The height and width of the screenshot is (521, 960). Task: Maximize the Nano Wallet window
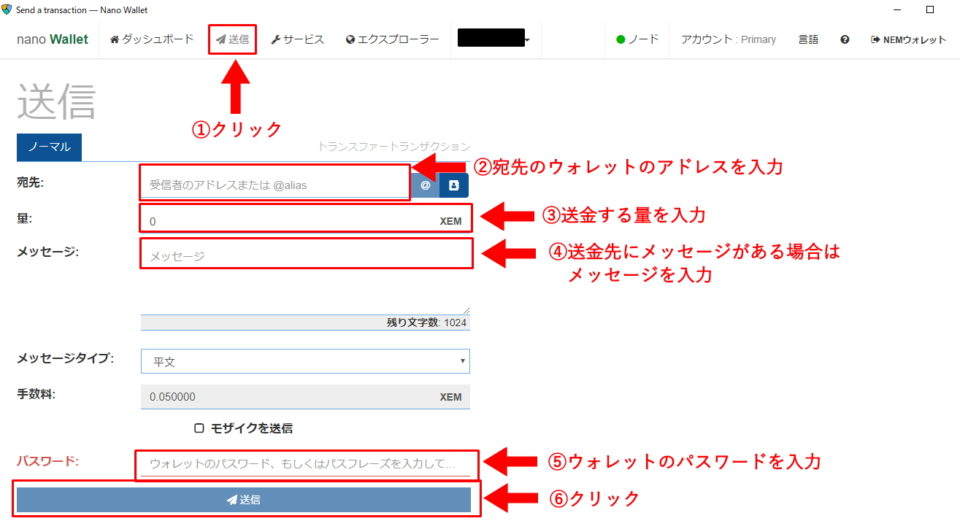coord(930,9)
